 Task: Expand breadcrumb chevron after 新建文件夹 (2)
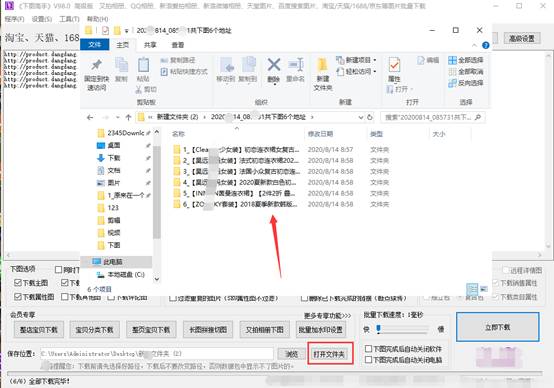tap(204, 117)
